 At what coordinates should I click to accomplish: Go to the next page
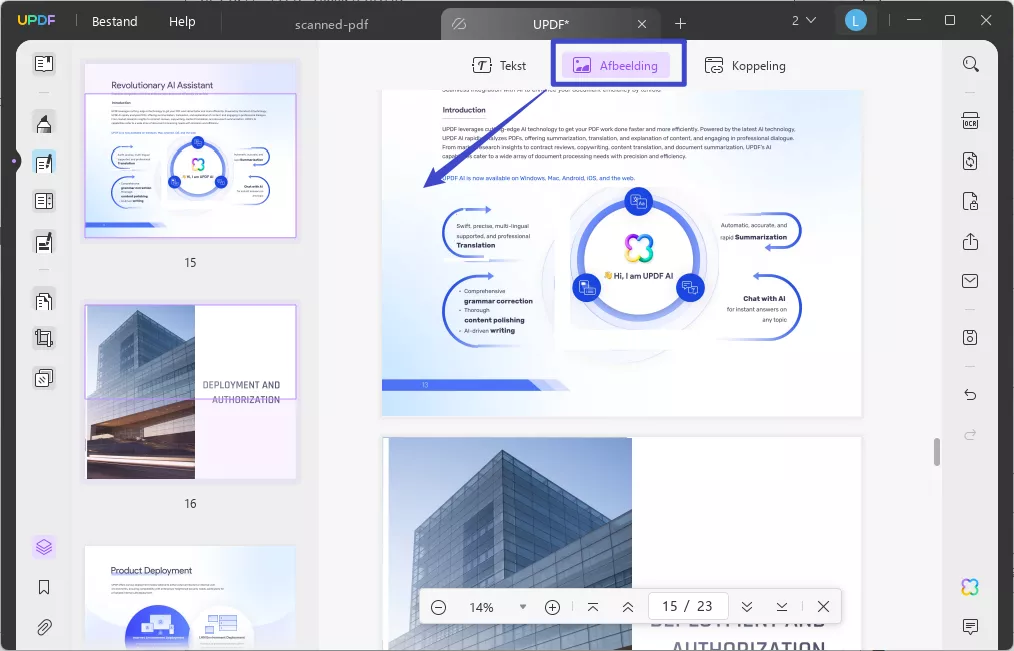click(x=746, y=607)
